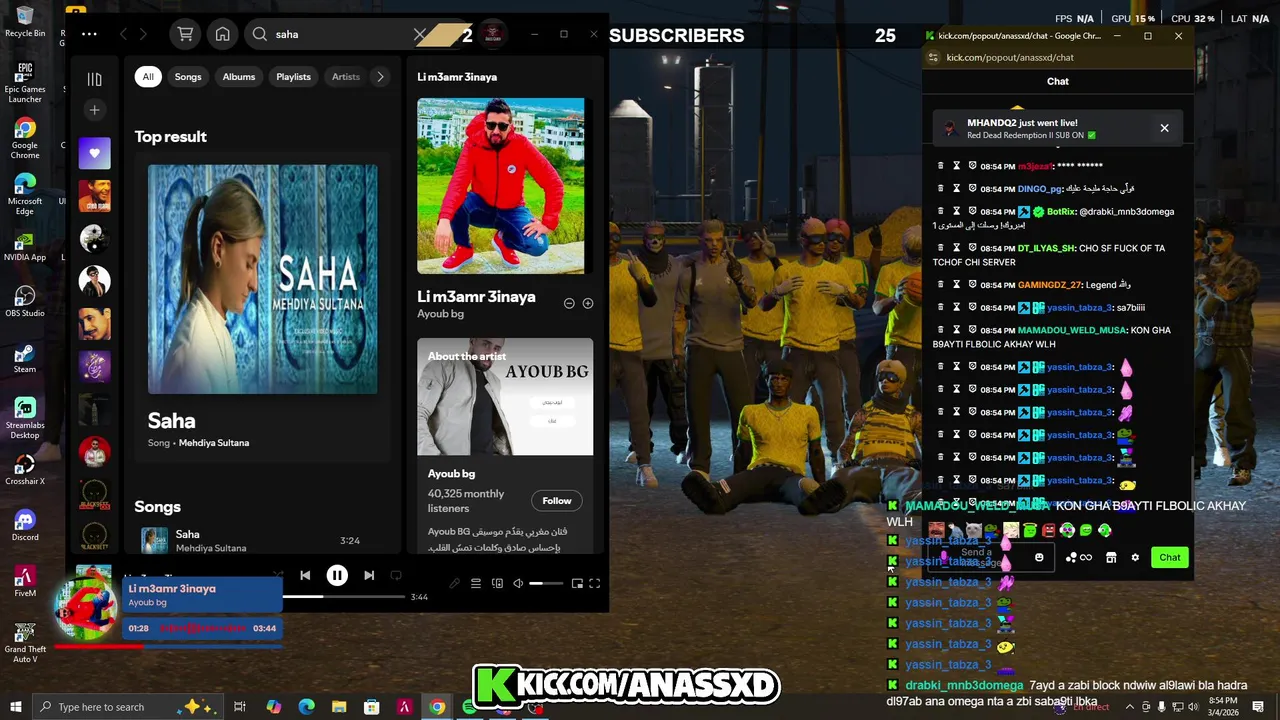Viewport: 1280px width, 720px height.
Task: Open the chat shop icon
Action: pyautogui.click(x=1111, y=558)
